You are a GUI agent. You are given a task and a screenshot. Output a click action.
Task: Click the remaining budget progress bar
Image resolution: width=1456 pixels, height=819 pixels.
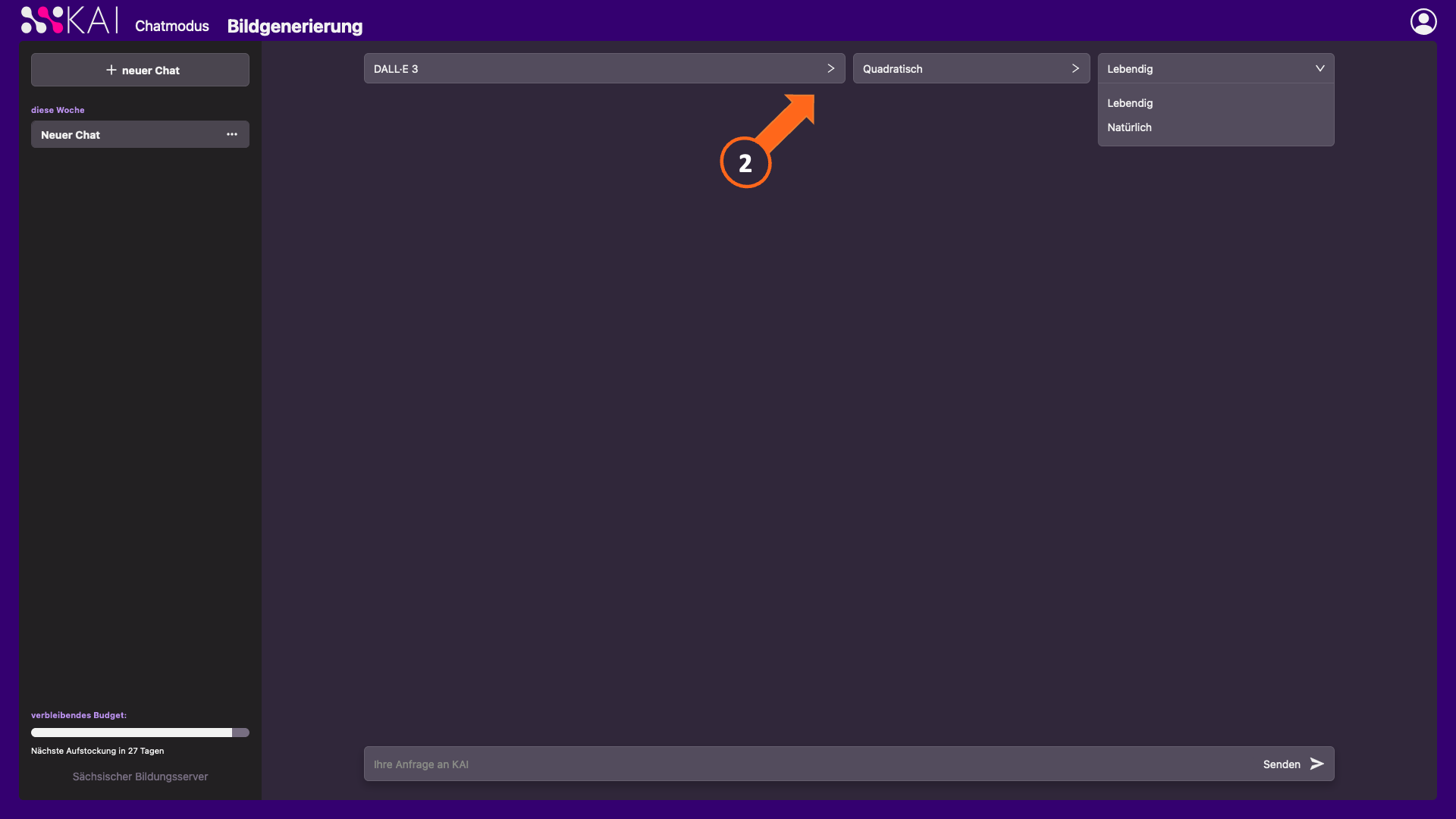tap(140, 733)
